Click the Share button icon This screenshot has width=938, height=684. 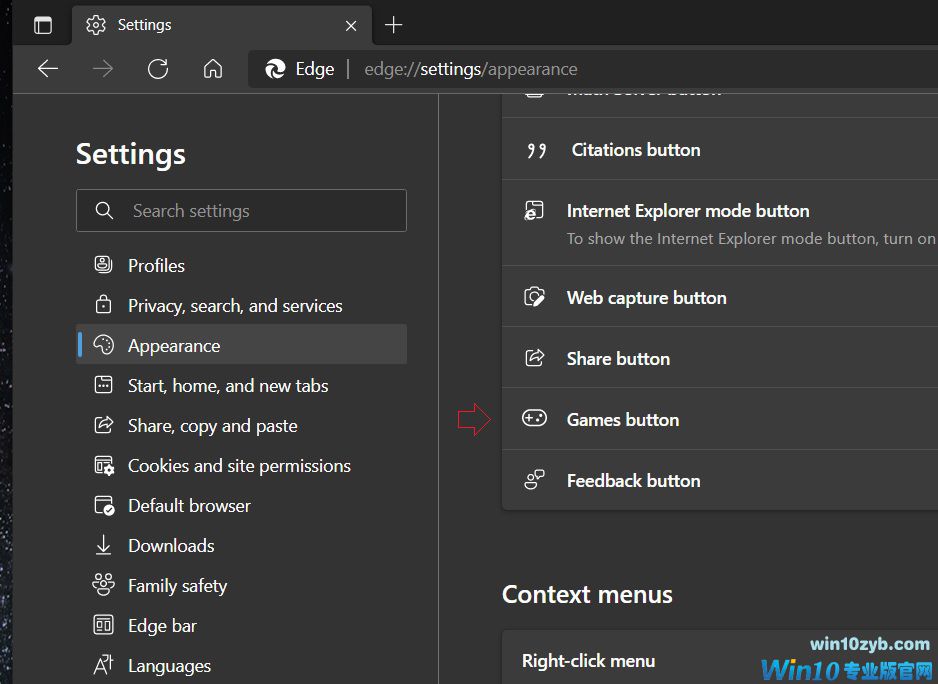click(x=535, y=358)
